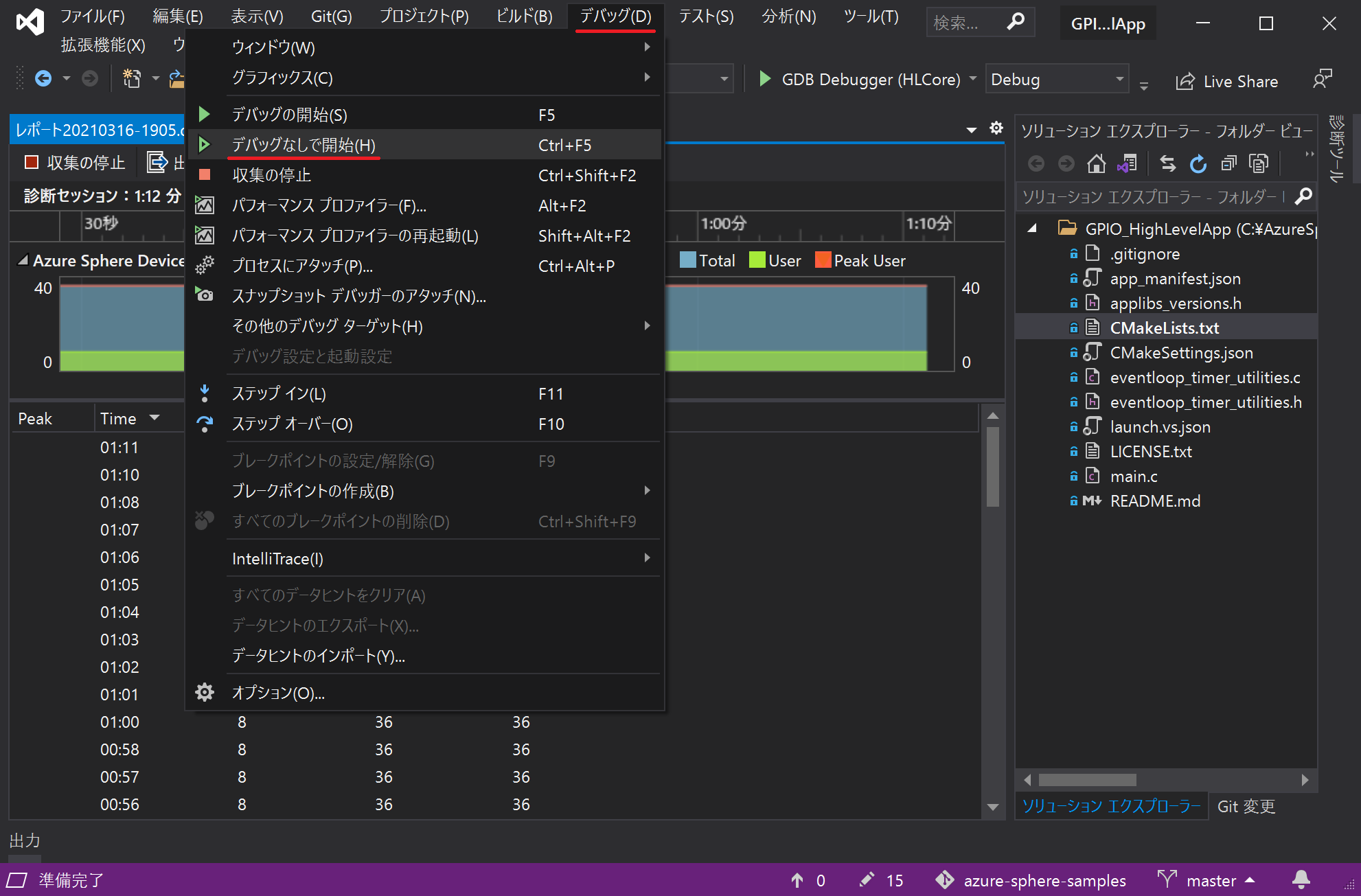The width and height of the screenshot is (1361, 896).
Task: Click the Live Share icon
Action: [1185, 82]
